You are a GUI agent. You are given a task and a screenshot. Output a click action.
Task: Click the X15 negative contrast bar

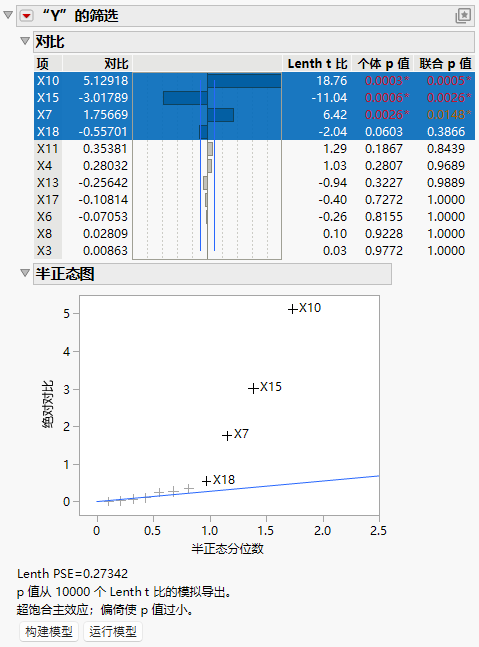click(x=185, y=98)
